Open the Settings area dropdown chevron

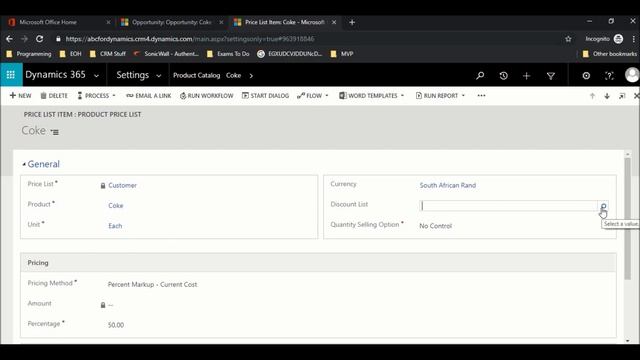pyautogui.click(x=159, y=76)
